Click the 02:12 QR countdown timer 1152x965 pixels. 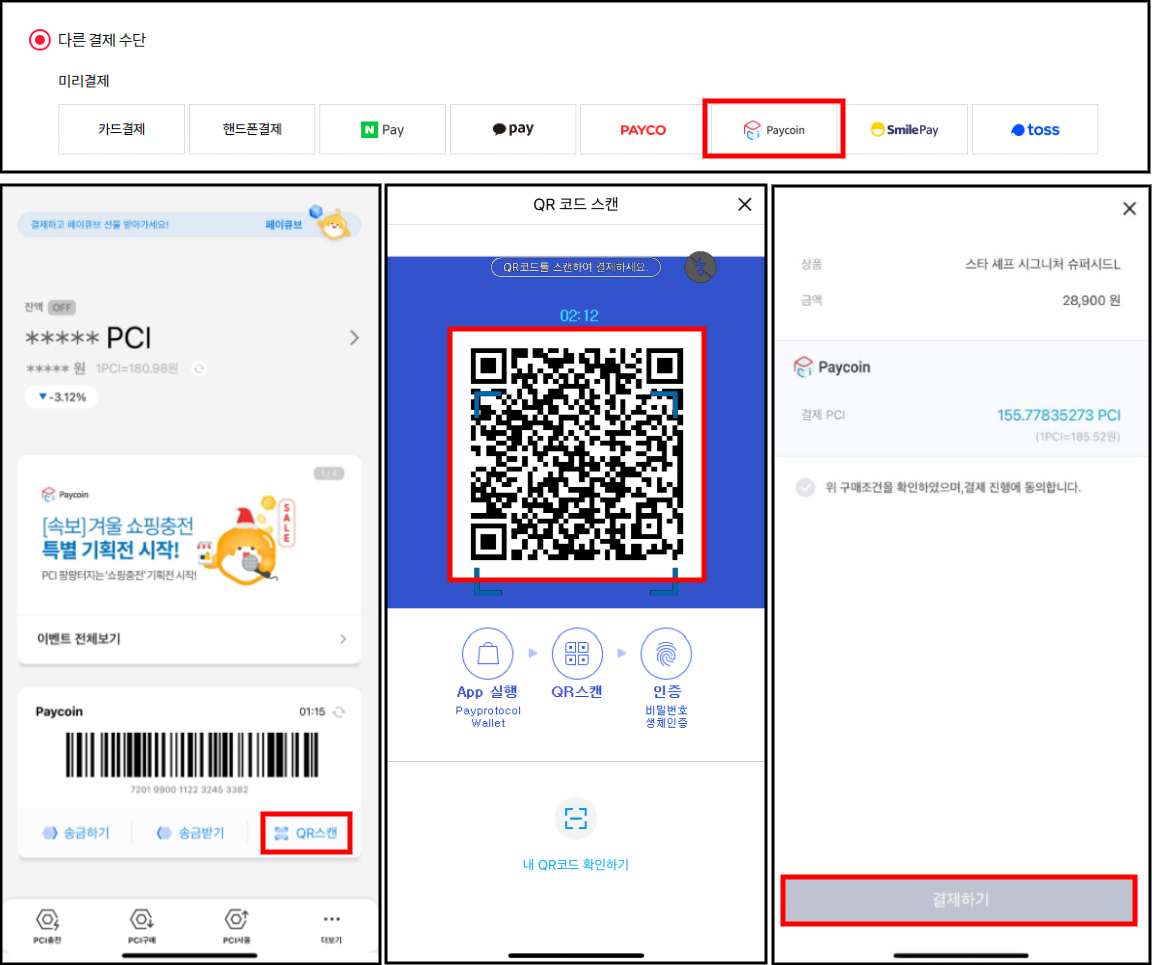click(579, 316)
